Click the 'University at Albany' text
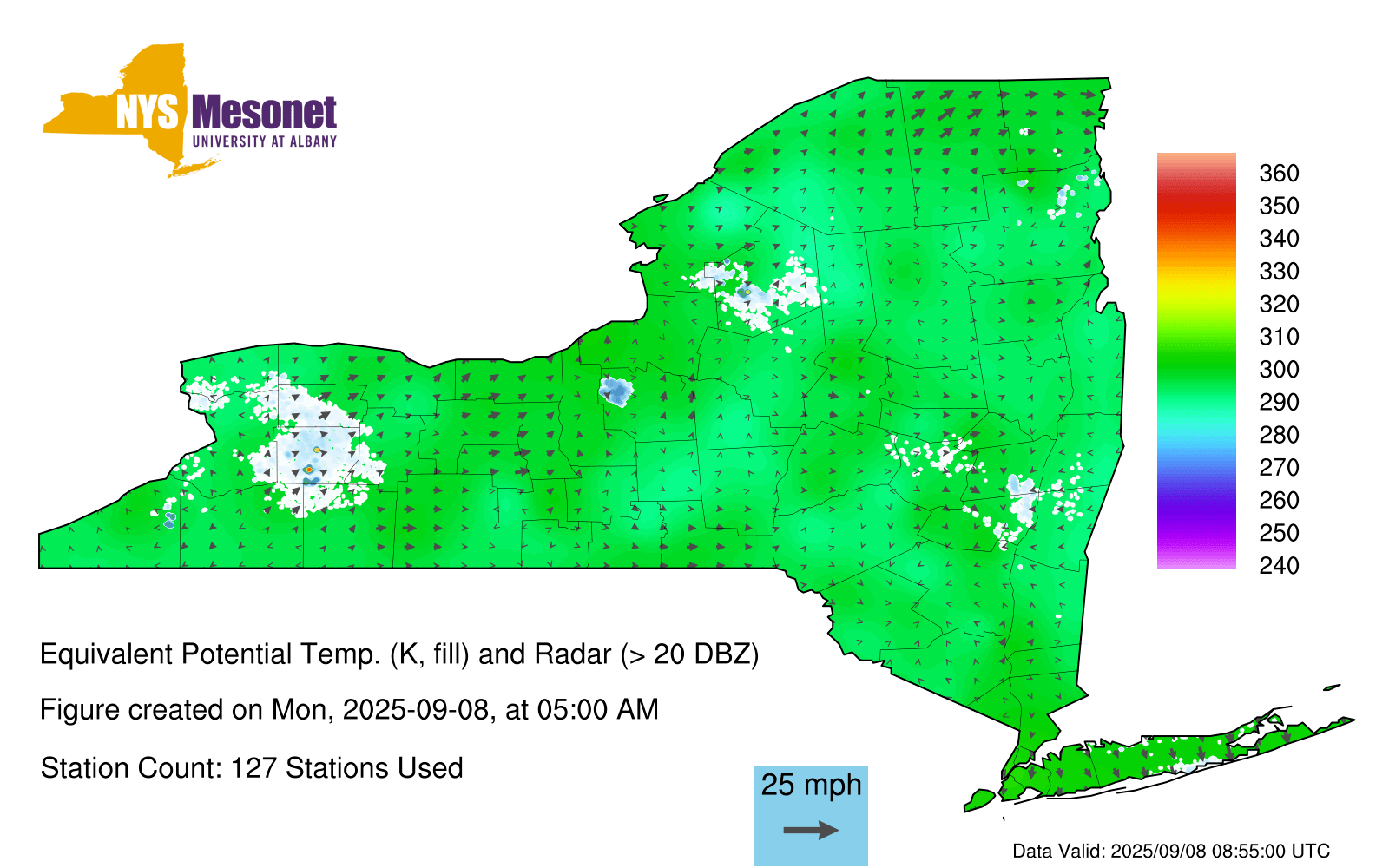 (x=264, y=141)
